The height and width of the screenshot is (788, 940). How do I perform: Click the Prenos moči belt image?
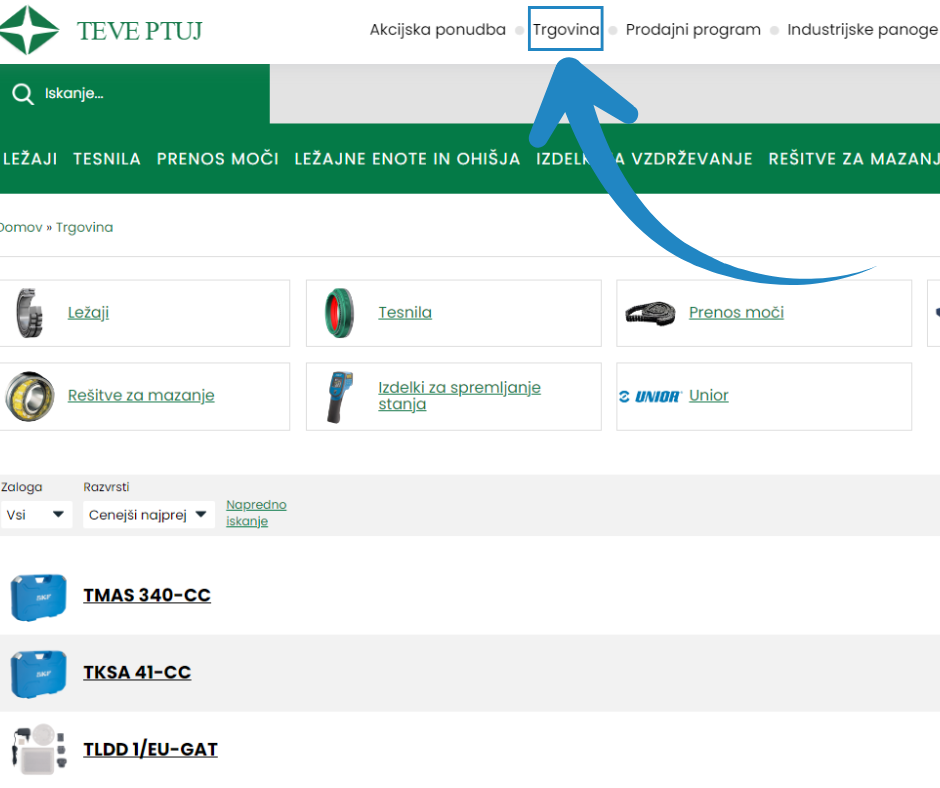point(651,313)
